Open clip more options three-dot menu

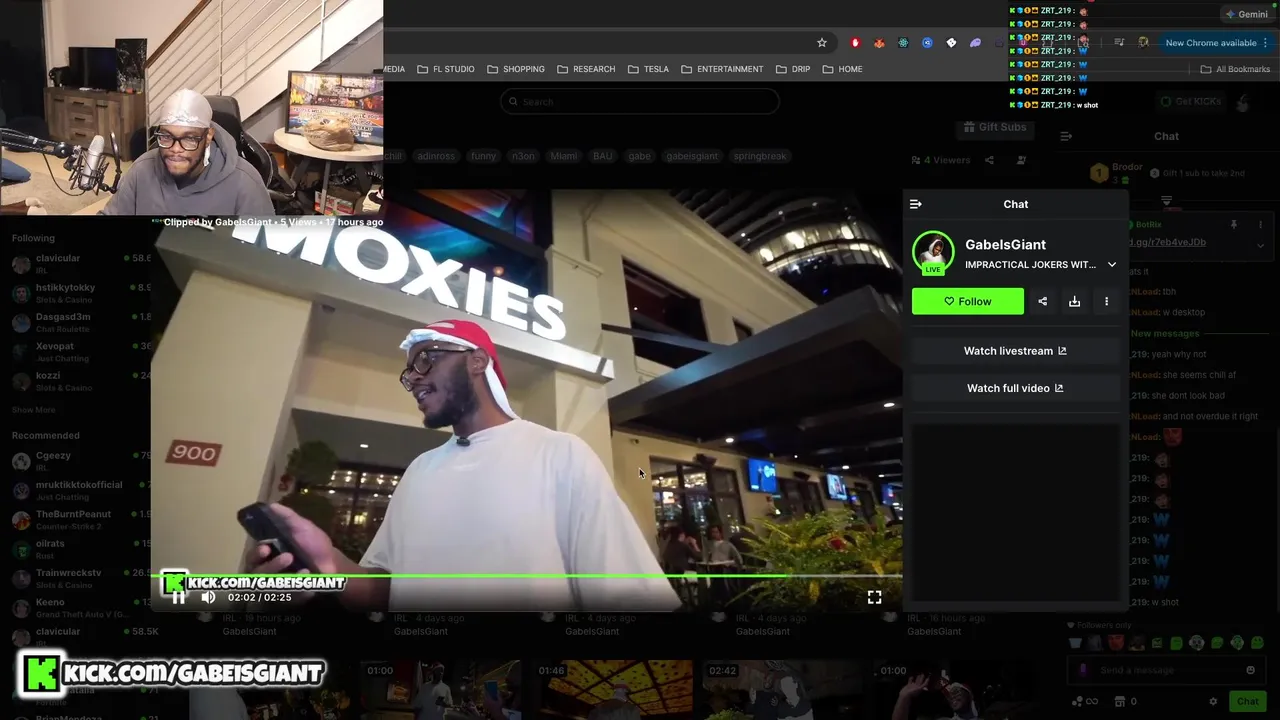pos(1106,301)
